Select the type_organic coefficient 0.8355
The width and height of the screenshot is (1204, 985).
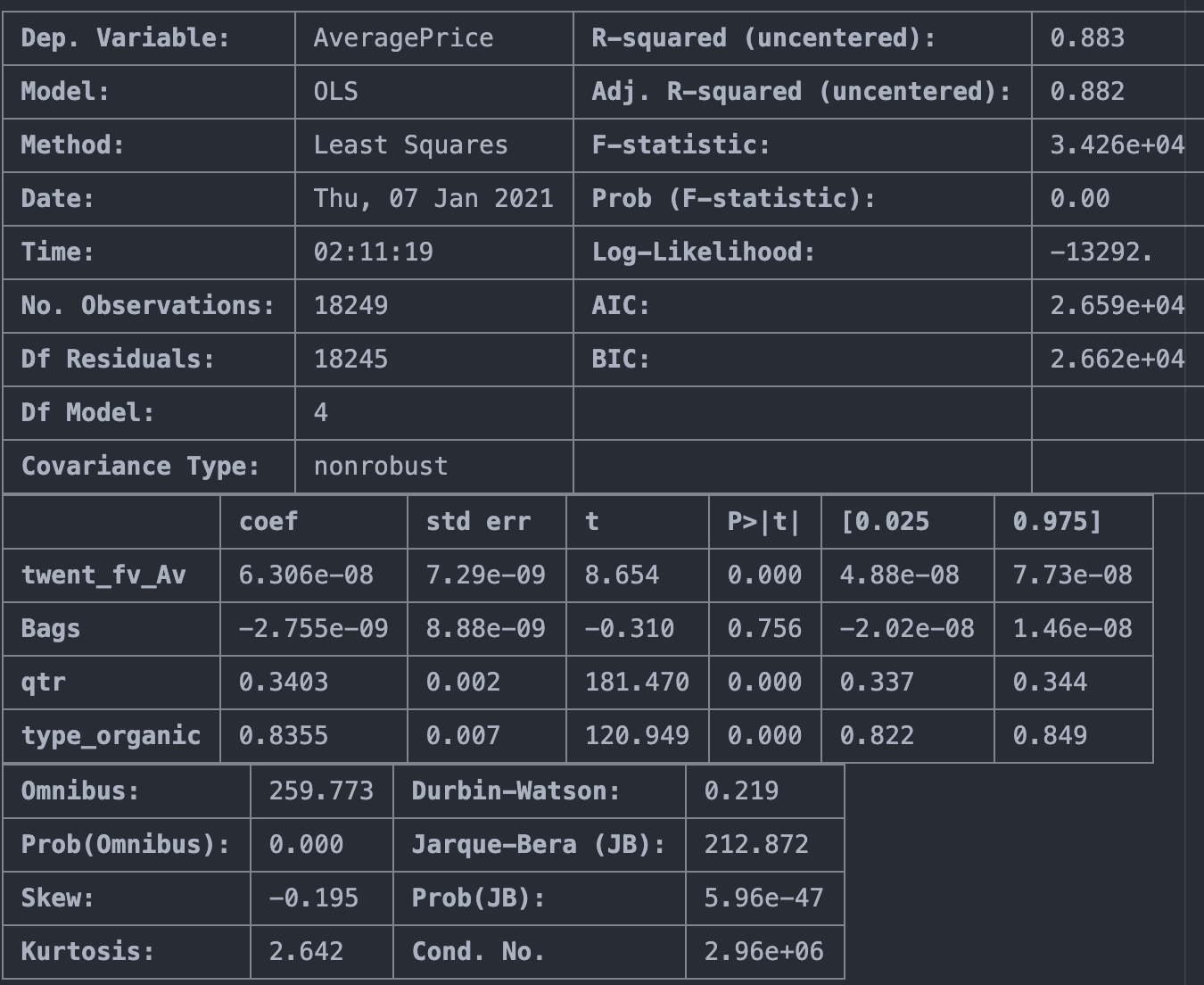tap(284, 736)
